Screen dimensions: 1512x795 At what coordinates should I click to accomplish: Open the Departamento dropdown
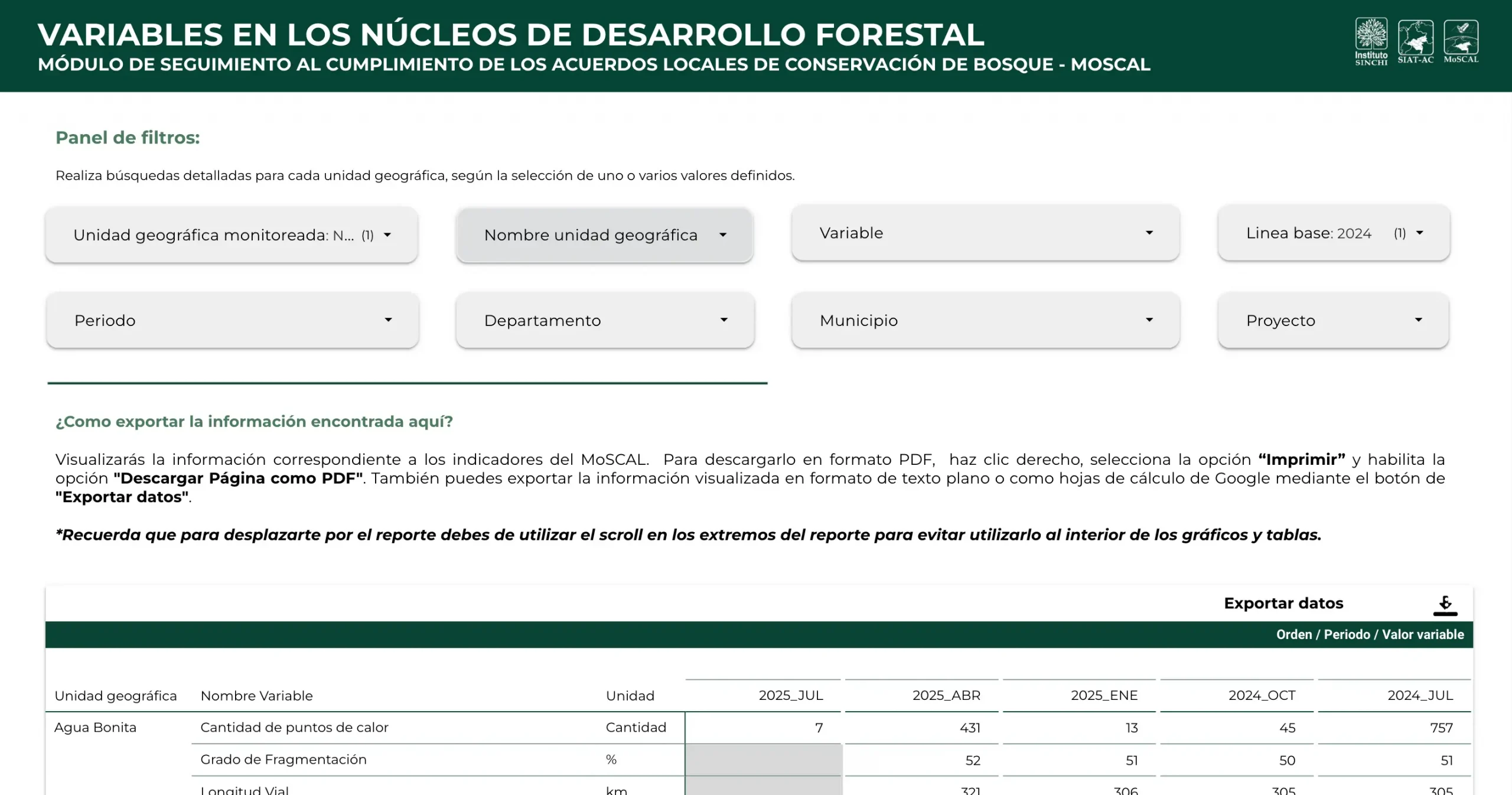click(x=605, y=320)
